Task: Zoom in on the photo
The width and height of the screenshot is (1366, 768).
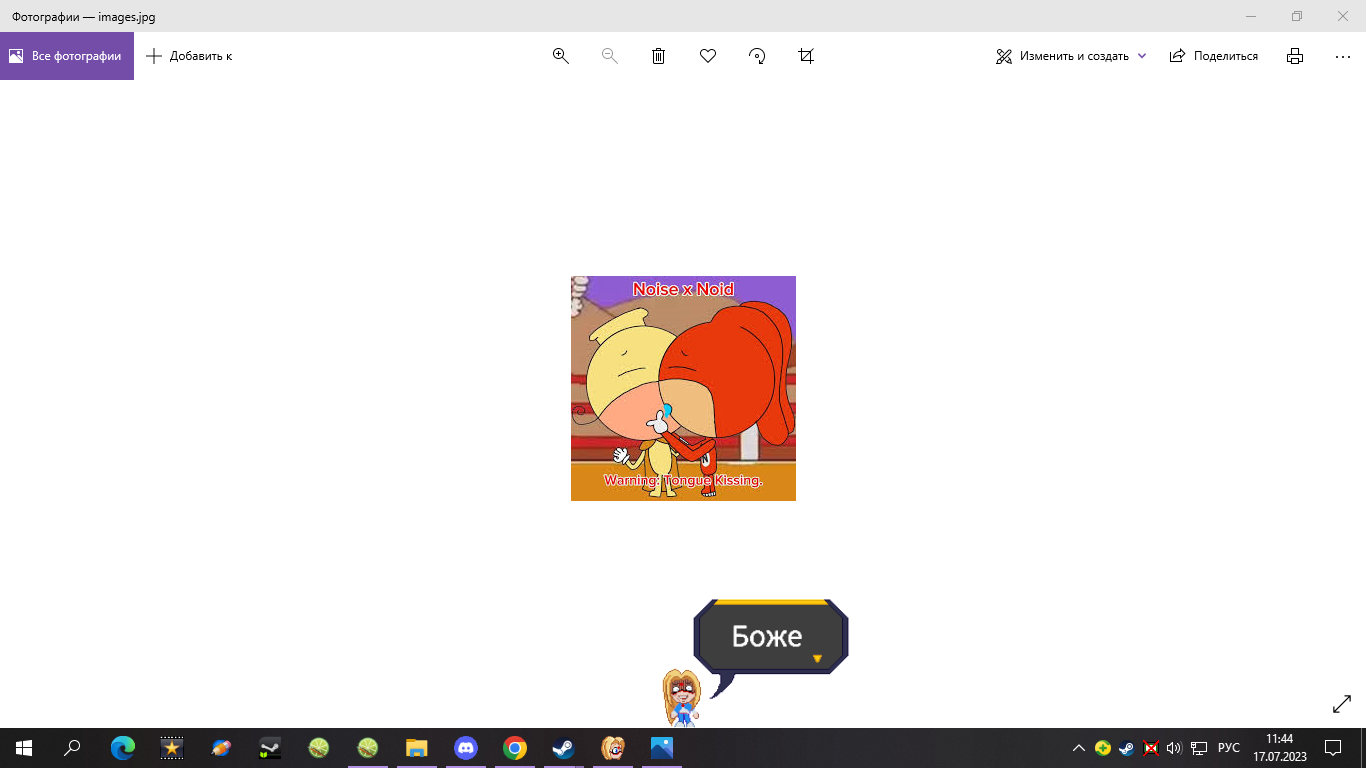Action: pyautogui.click(x=560, y=56)
